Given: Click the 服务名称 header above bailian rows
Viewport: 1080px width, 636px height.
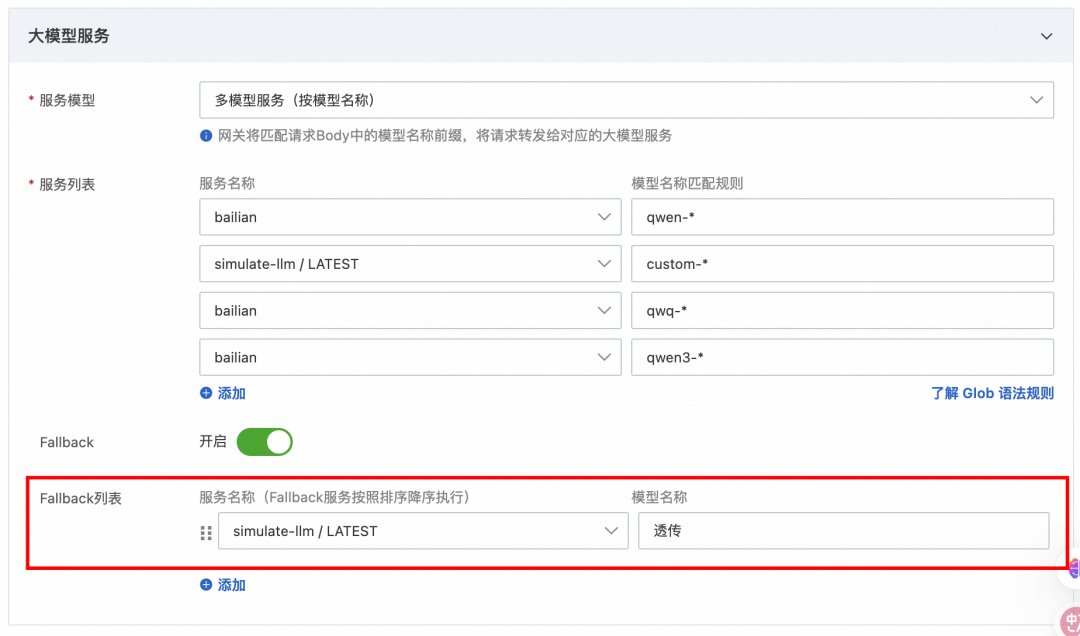Looking at the screenshot, I should tap(227, 184).
